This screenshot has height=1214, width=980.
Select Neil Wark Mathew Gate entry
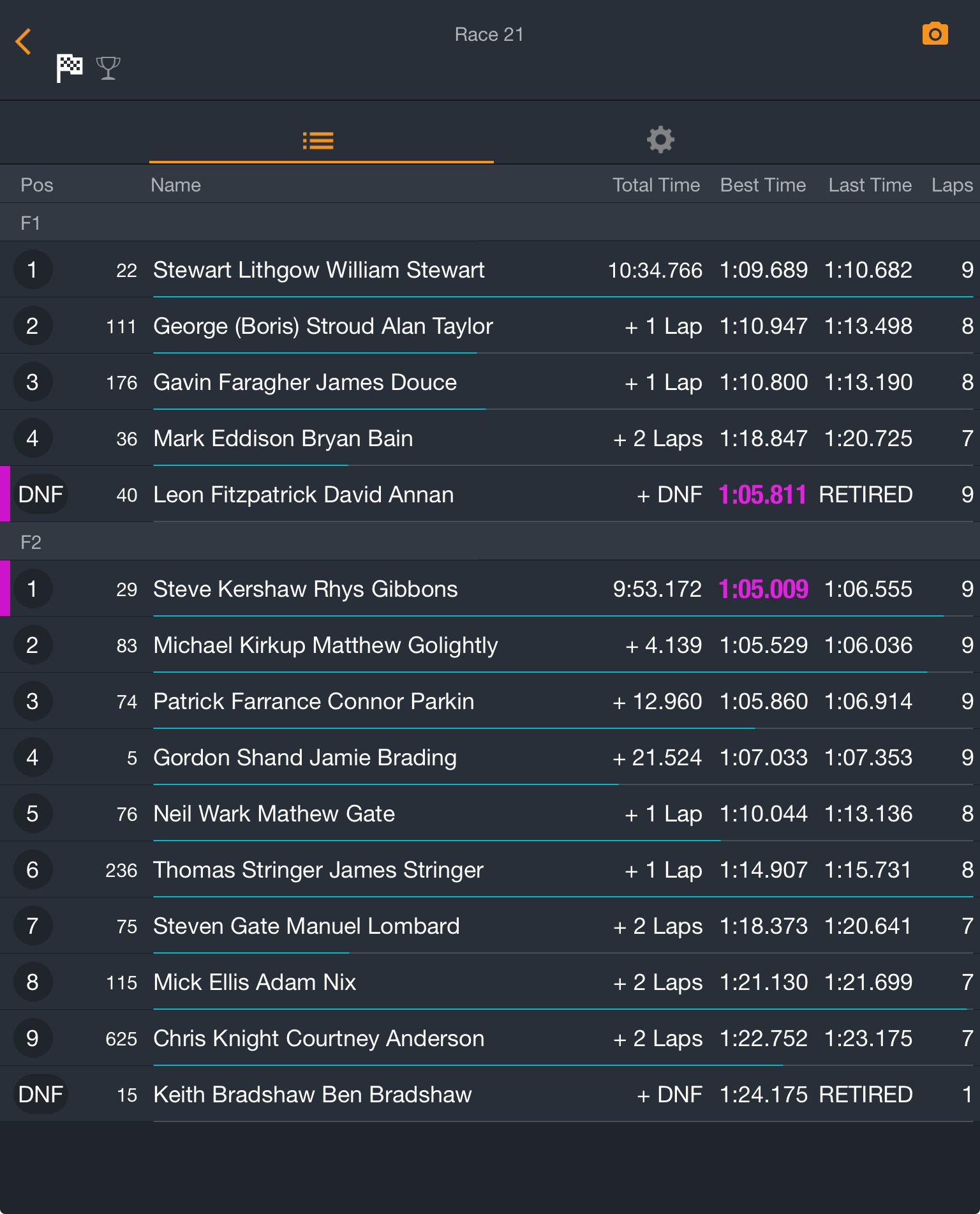pyautogui.click(x=490, y=814)
